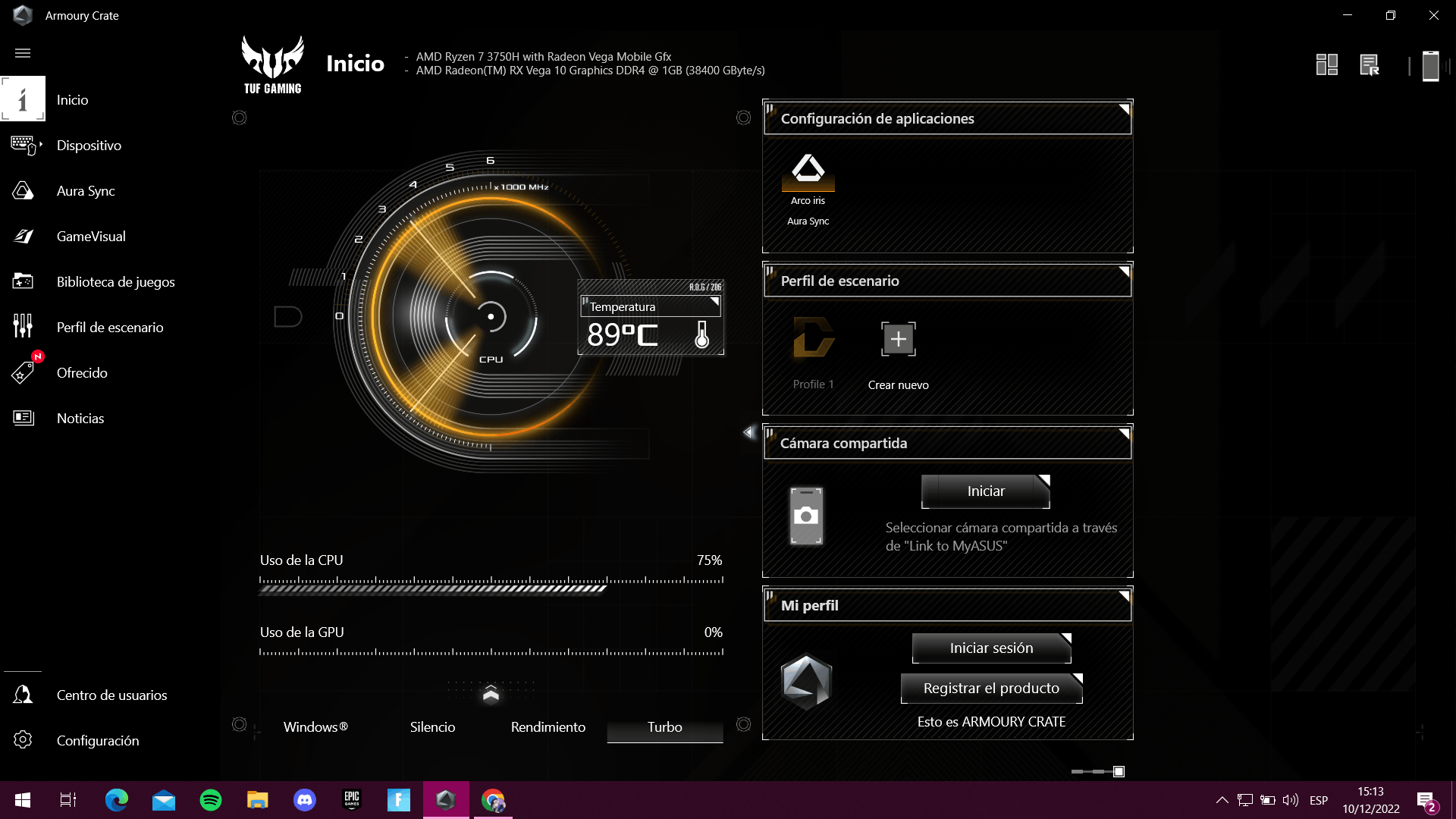Click Iniciar sesión button
Viewport: 1456px width, 819px height.
tap(991, 648)
